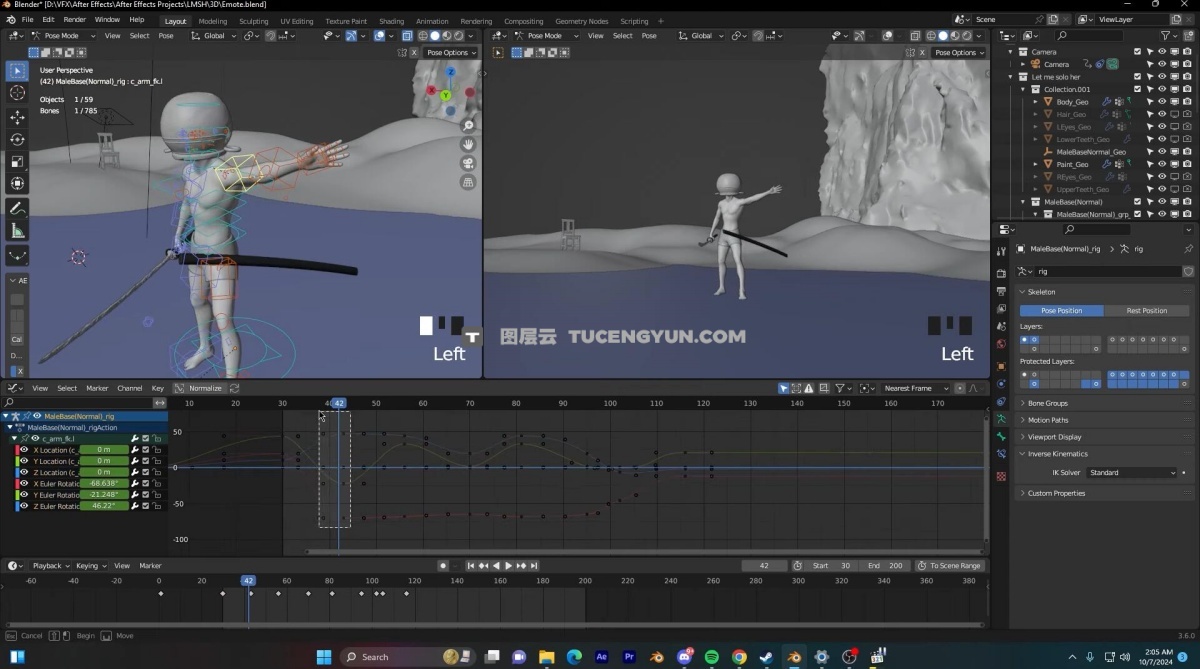Switch to the Animation workspace tab

(x=432, y=21)
